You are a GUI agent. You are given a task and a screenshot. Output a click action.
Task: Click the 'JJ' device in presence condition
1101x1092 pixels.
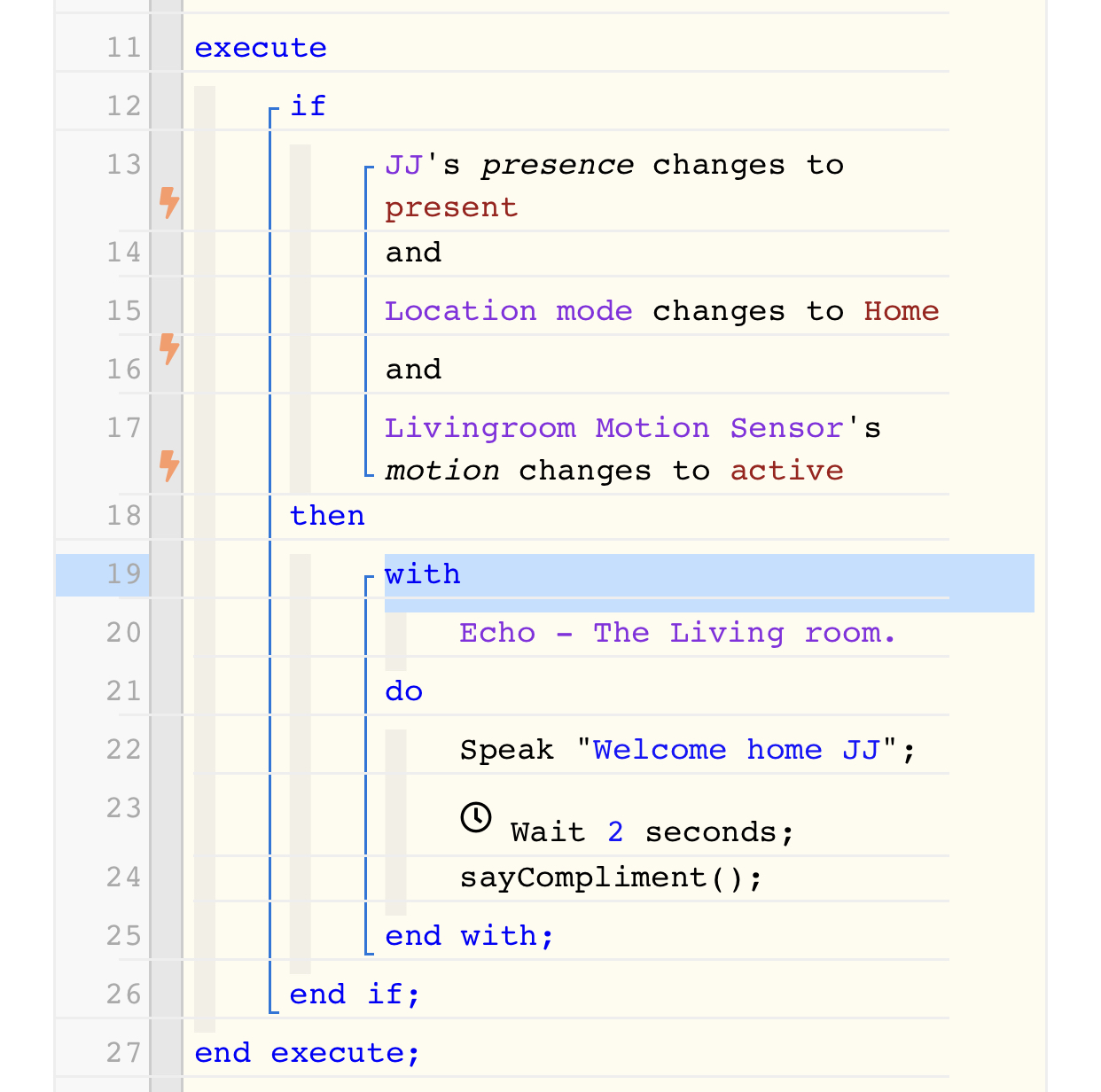point(404,165)
